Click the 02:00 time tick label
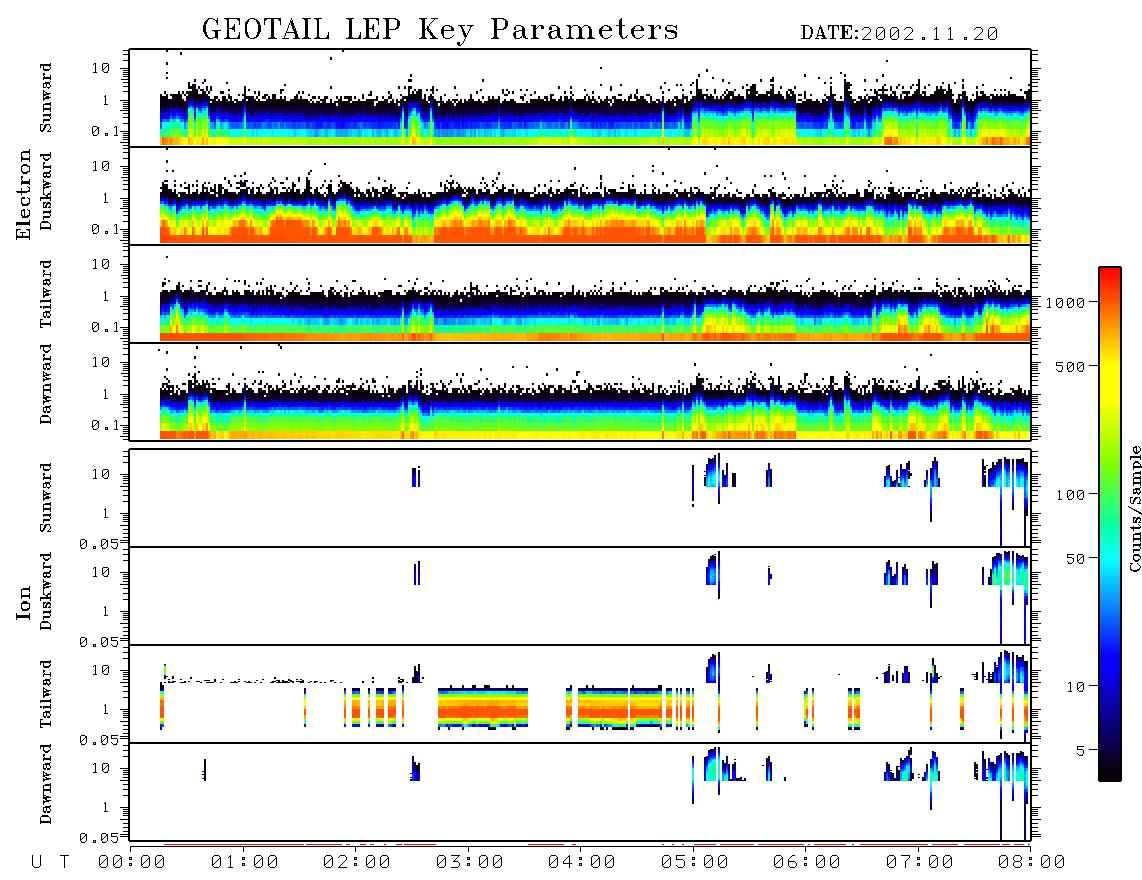1142x880 pixels. point(357,863)
